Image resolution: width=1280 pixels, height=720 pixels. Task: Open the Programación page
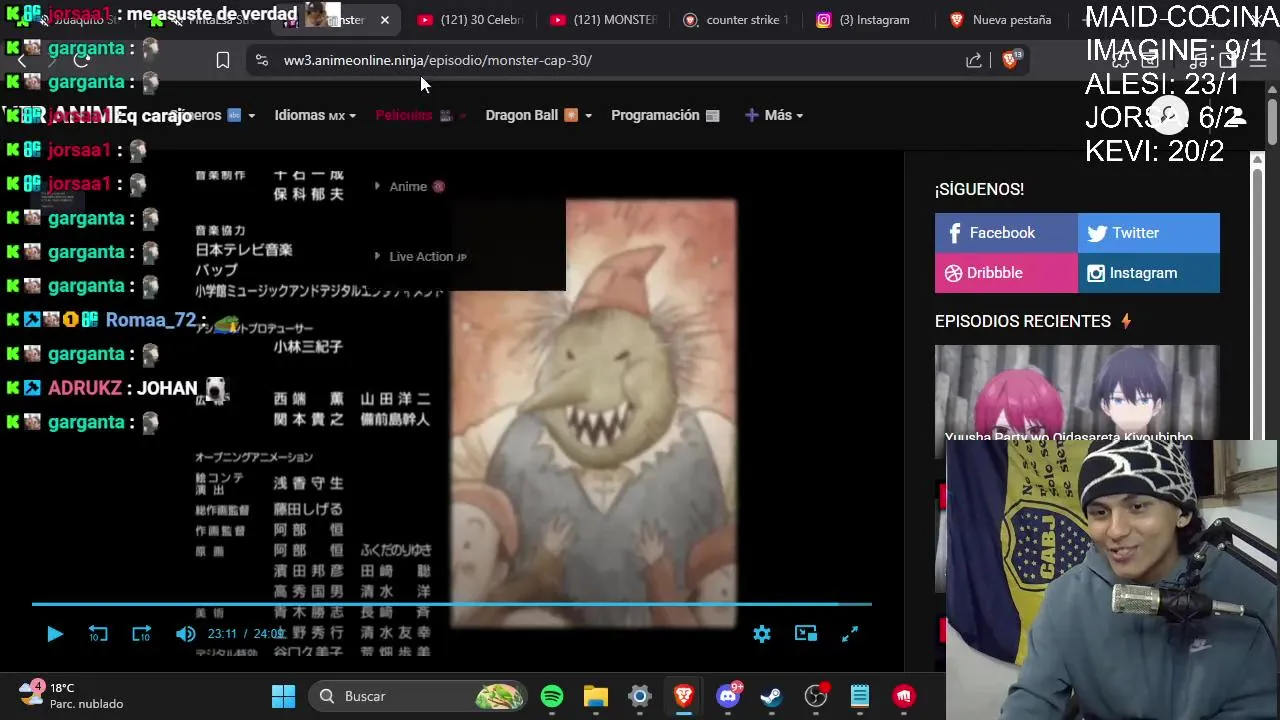click(665, 115)
